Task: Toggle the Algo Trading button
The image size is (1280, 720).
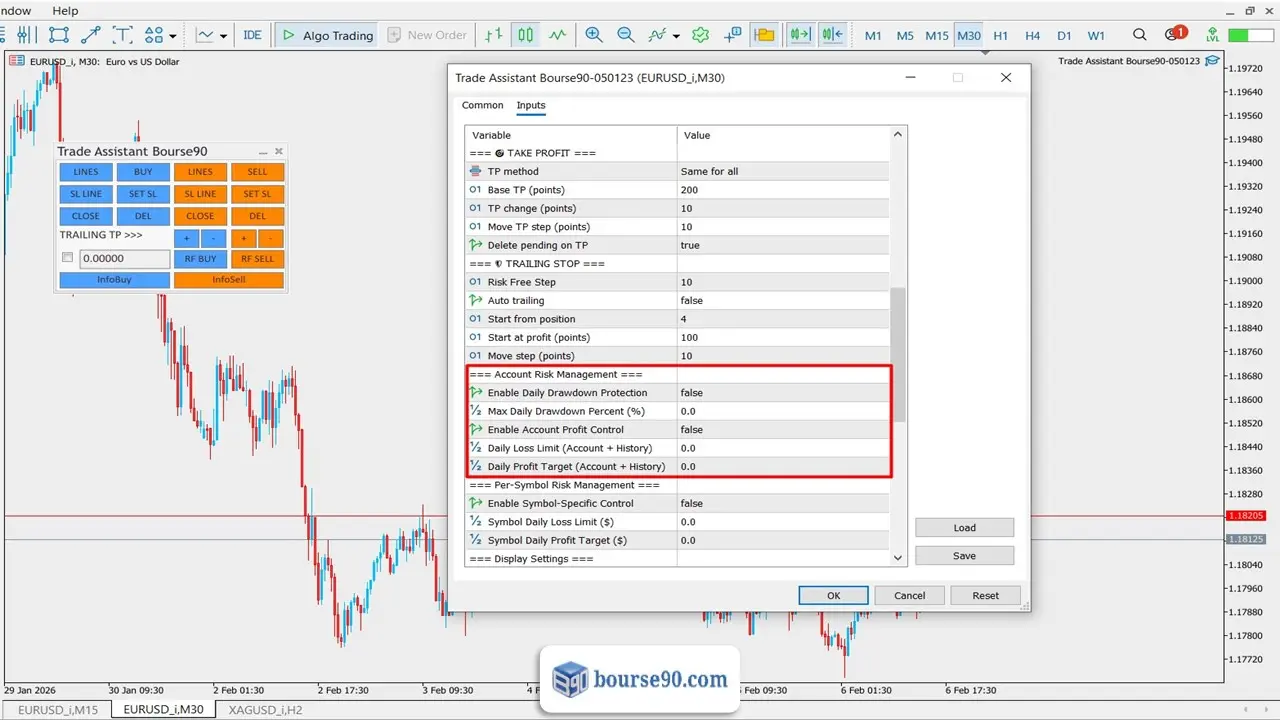Action: coord(327,35)
